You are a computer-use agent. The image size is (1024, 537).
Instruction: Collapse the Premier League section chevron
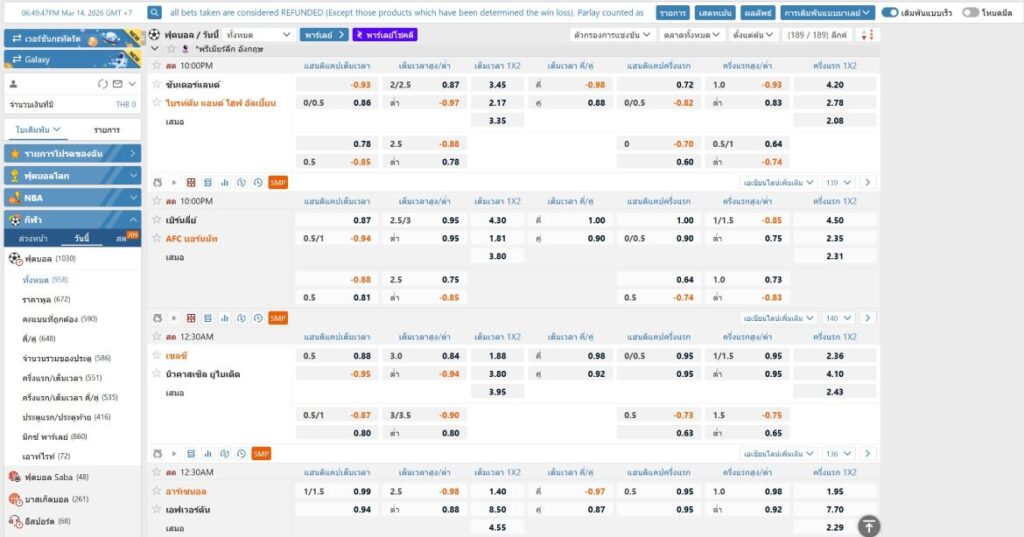154,48
